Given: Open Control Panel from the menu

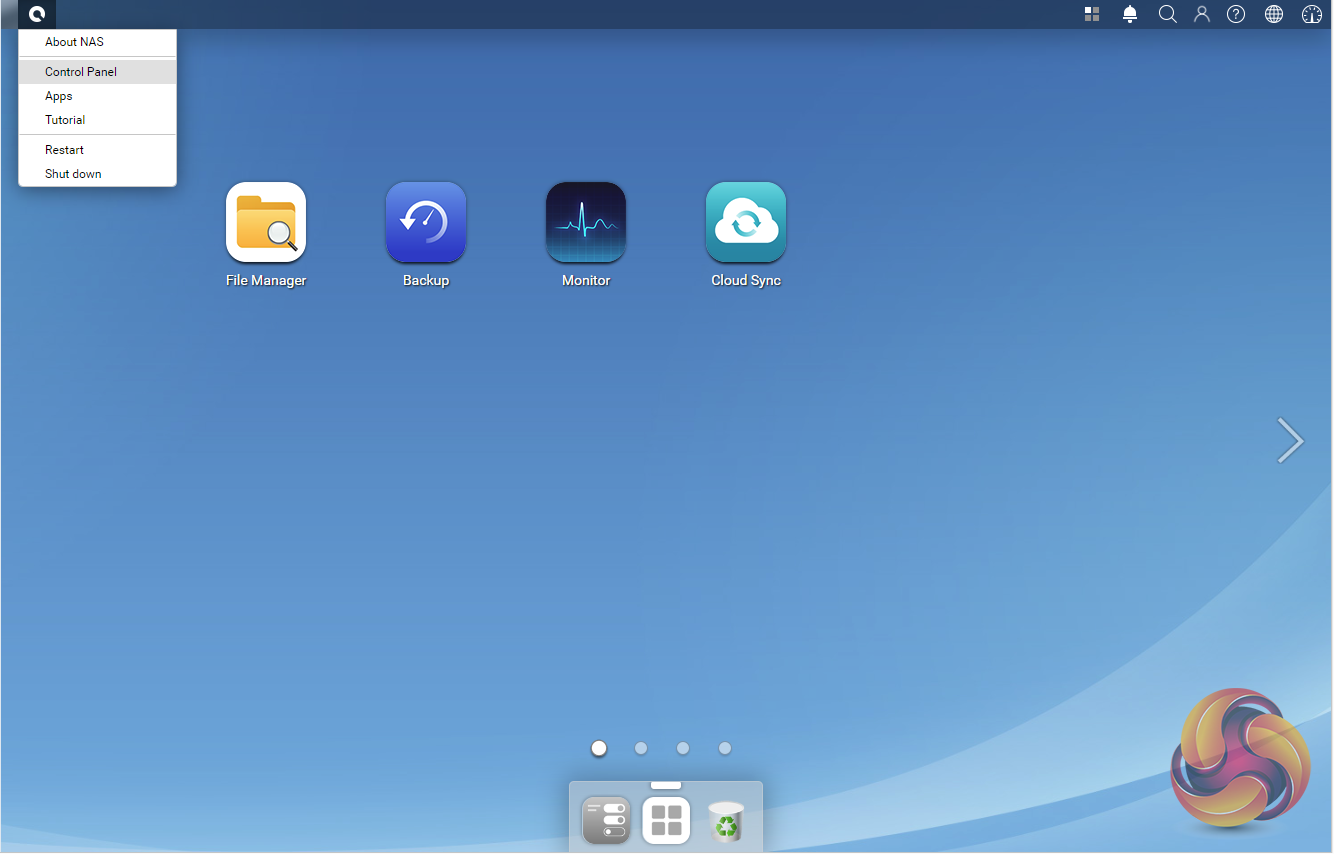Looking at the screenshot, I should pyautogui.click(x=98, y=72).
